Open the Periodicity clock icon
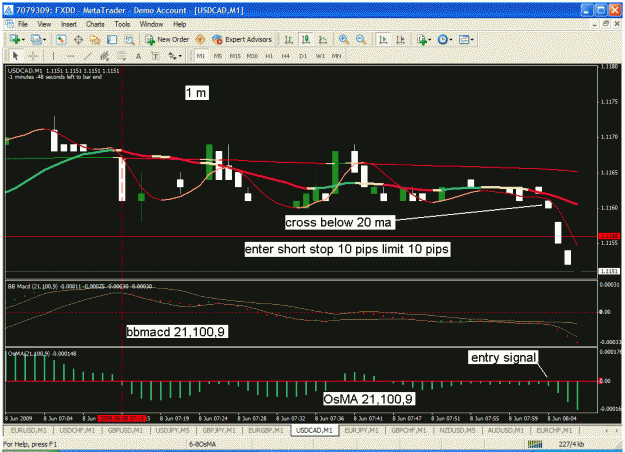The image size is (625, 452). pos(442,39)
